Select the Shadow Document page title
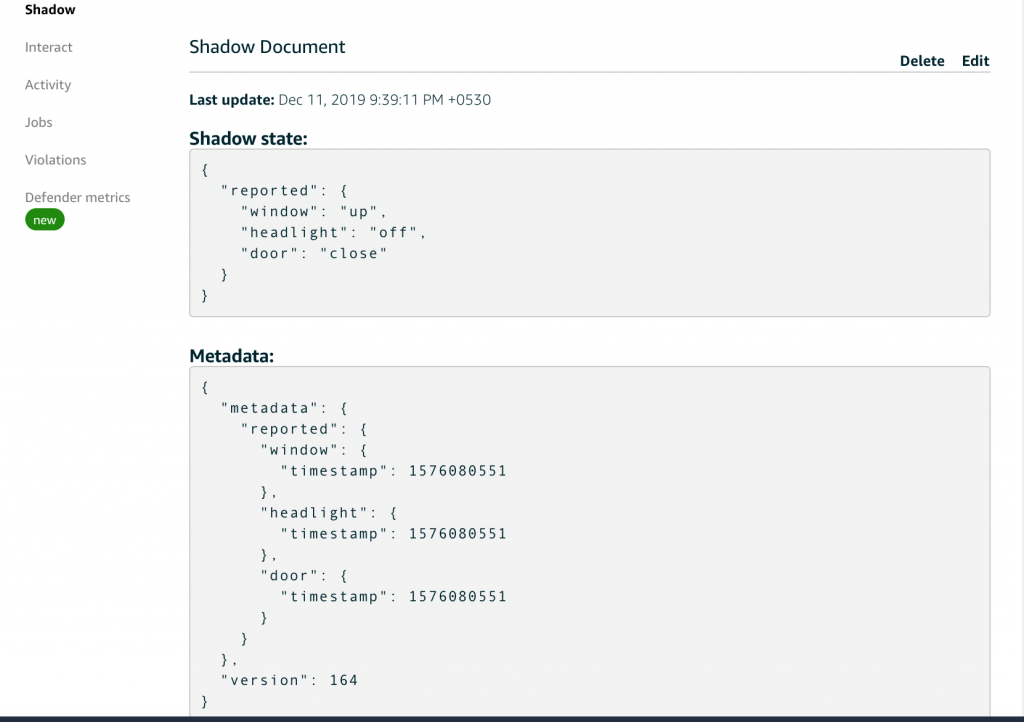This screenshot has height=722, width=1024. [x=267, y=47]
